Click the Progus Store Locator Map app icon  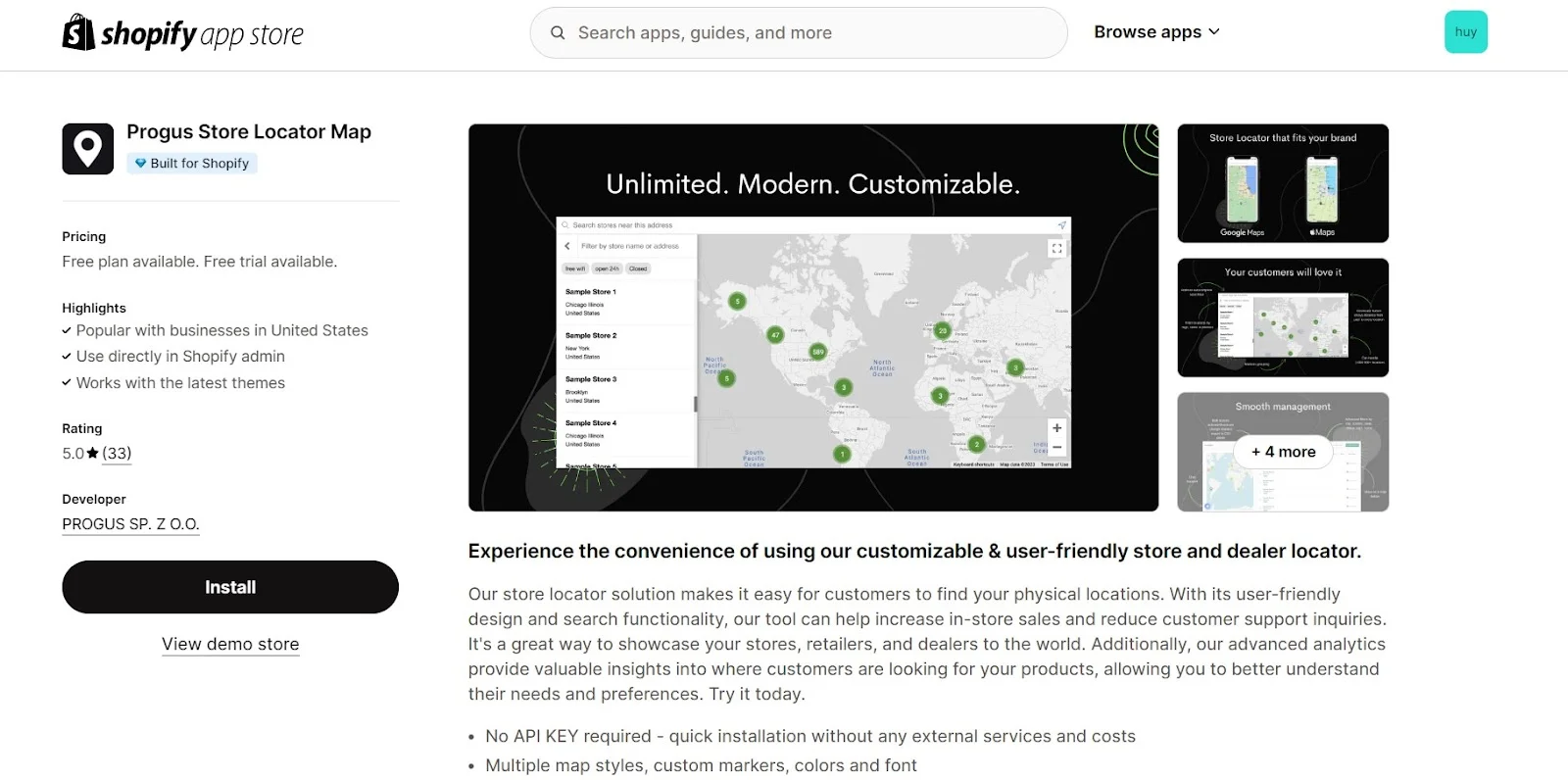click(88, 149)
